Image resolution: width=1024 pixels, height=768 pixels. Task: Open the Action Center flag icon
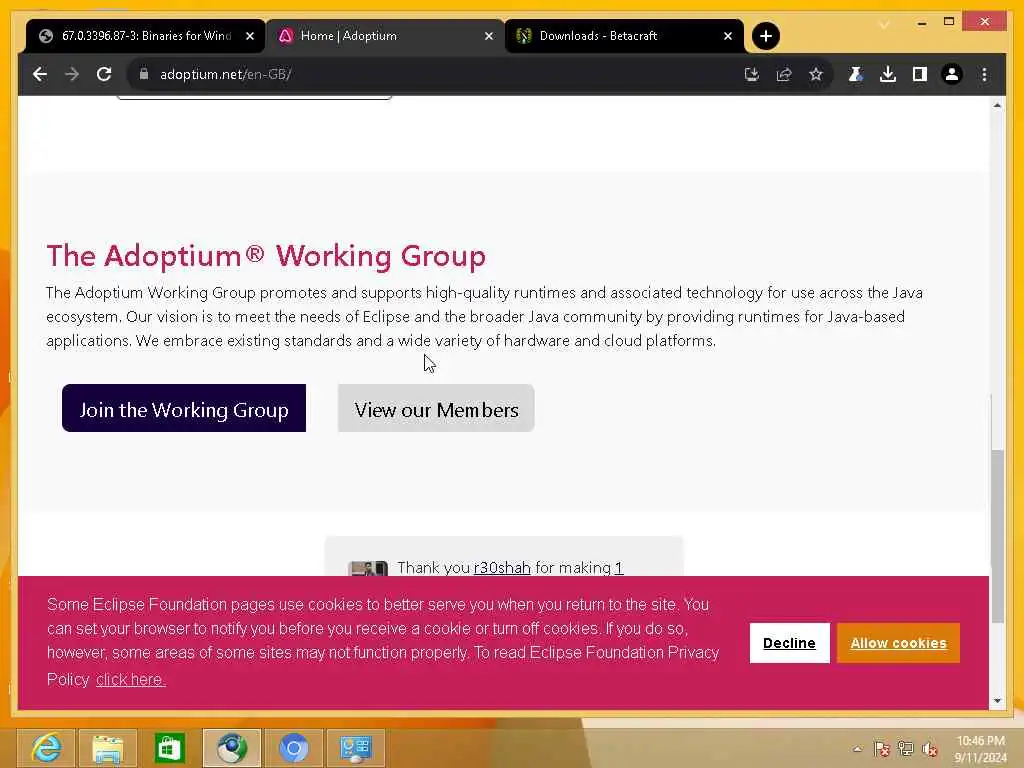click(882, 749)
